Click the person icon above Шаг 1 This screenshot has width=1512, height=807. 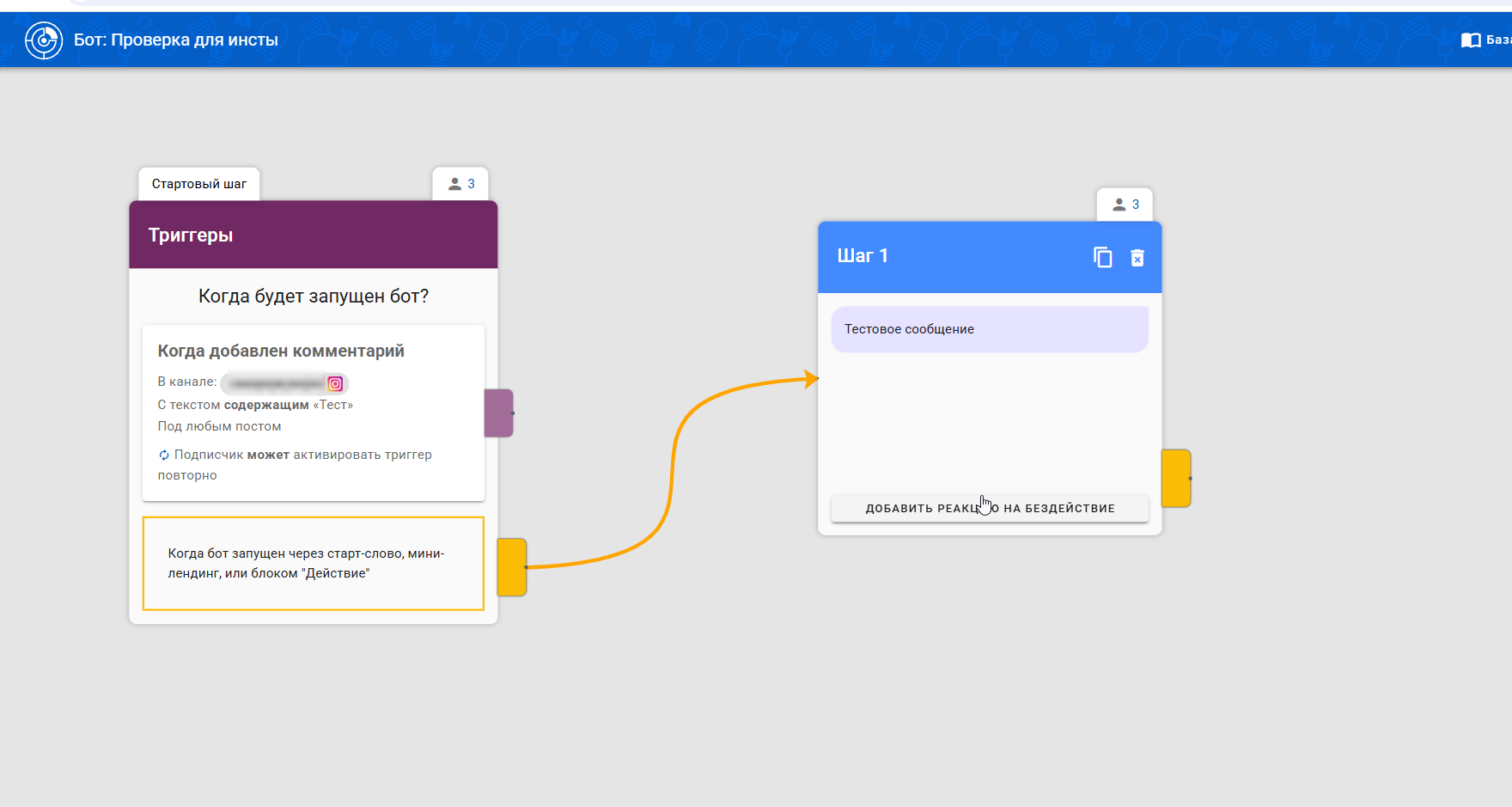point(1119,205)
